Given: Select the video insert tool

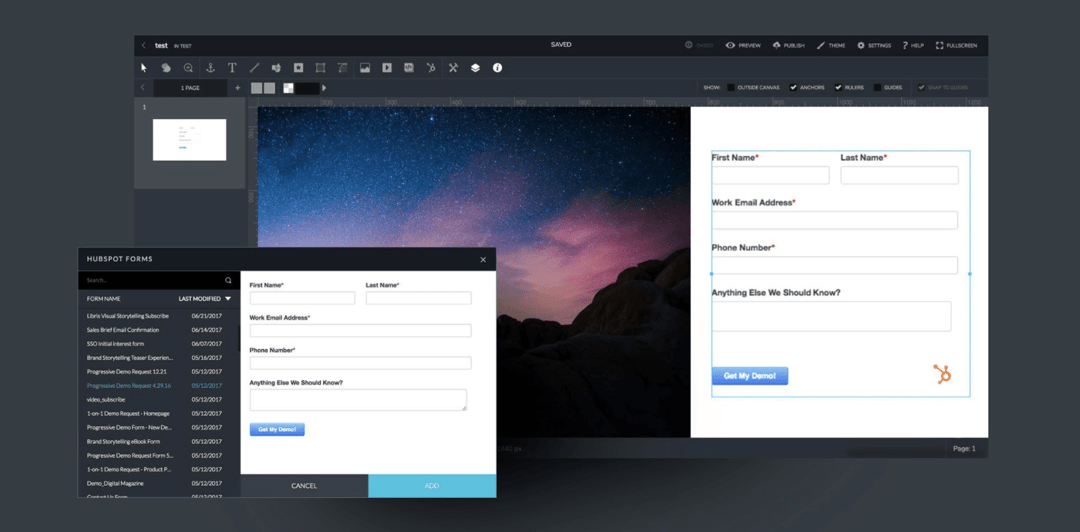Looking at the screenshot, I should (387, 68).
